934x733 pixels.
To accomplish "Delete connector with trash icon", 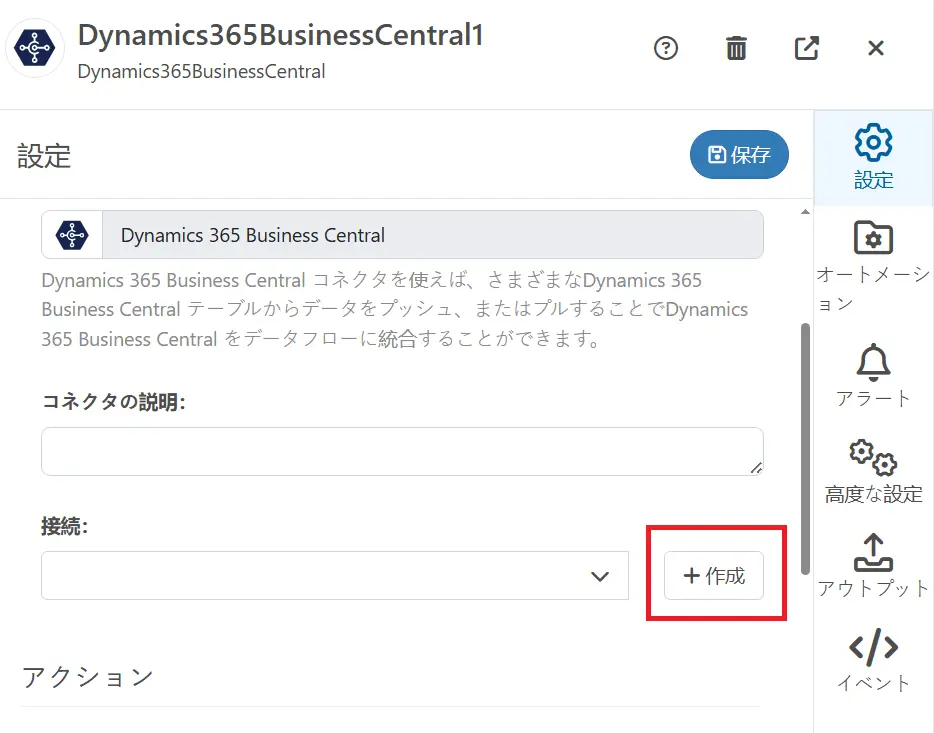I will (736, 48).
